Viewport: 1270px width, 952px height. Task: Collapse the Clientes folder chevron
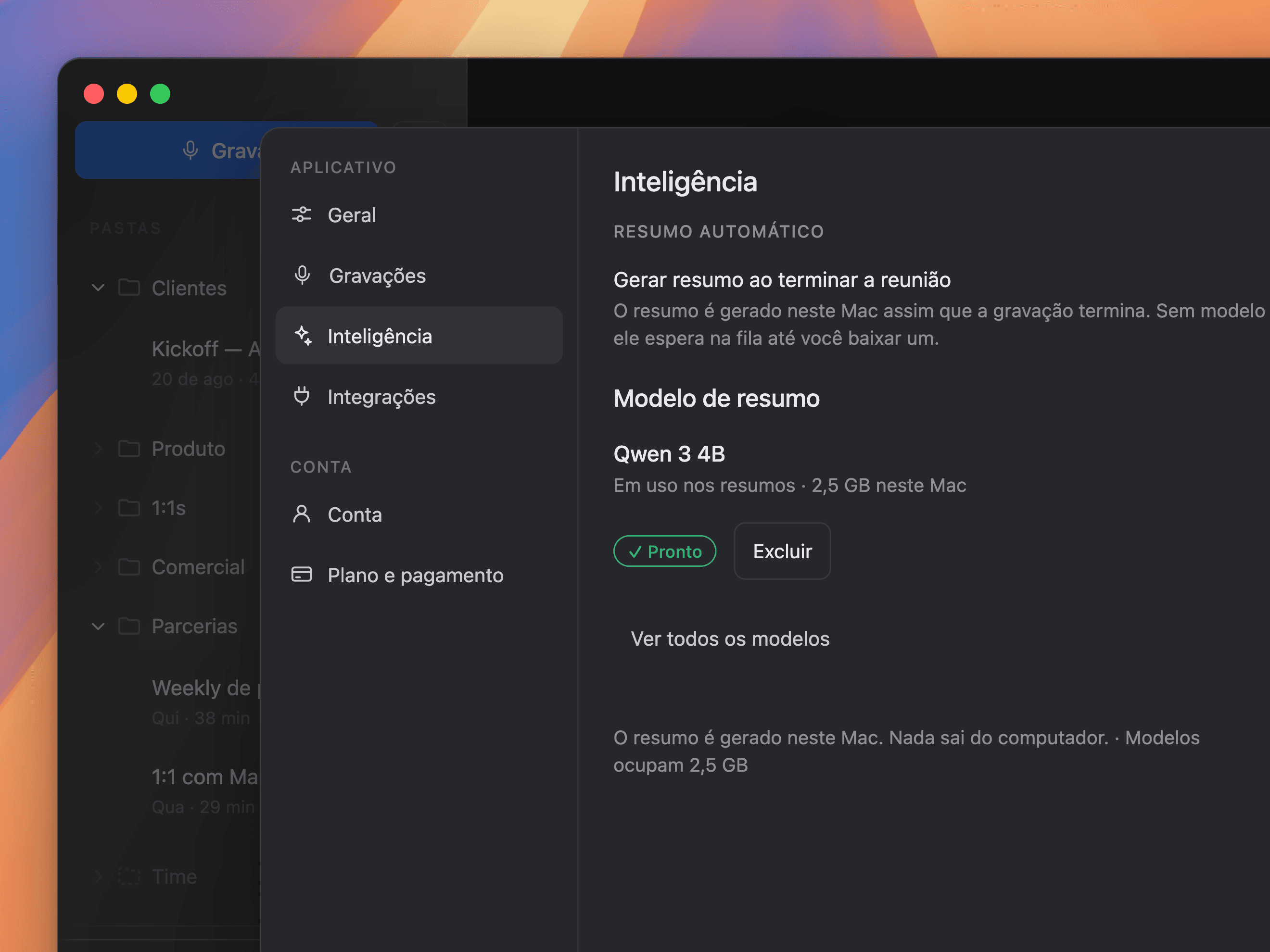coord(98,288)
